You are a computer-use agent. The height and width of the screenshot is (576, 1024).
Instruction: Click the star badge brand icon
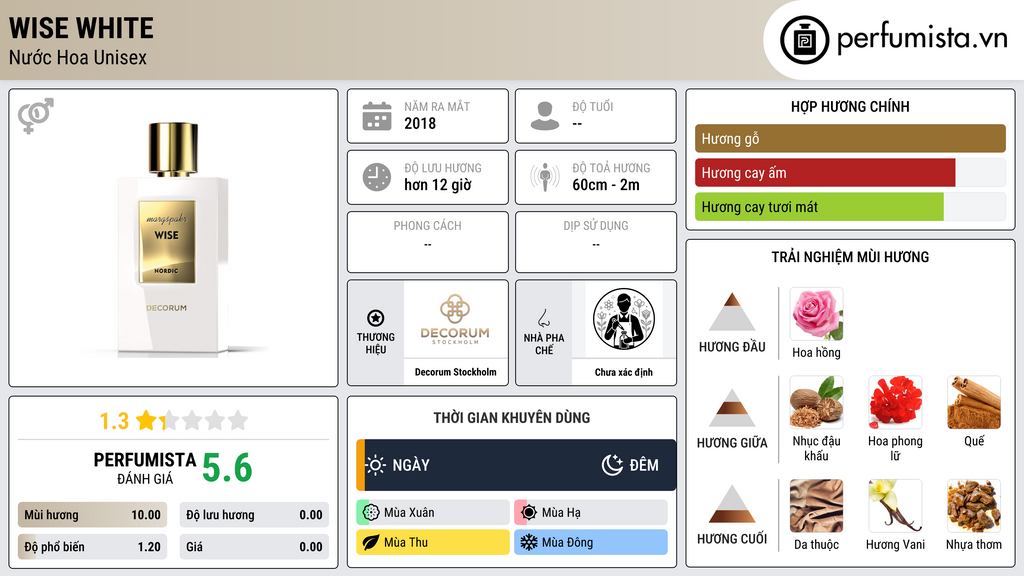(x=376, y=318)
